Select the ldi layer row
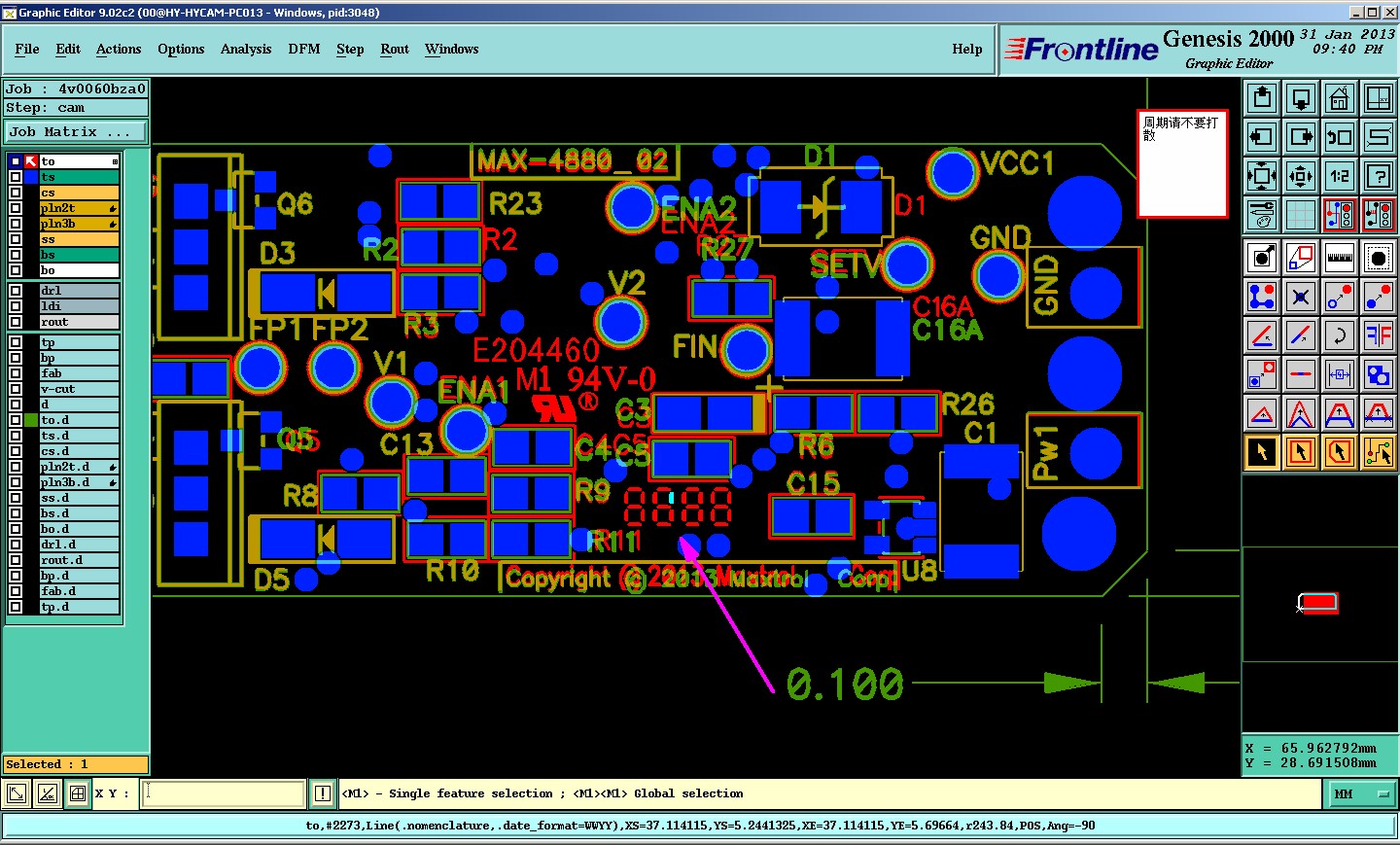Screen dimensions: 1400x845 [x=79, y=306]
